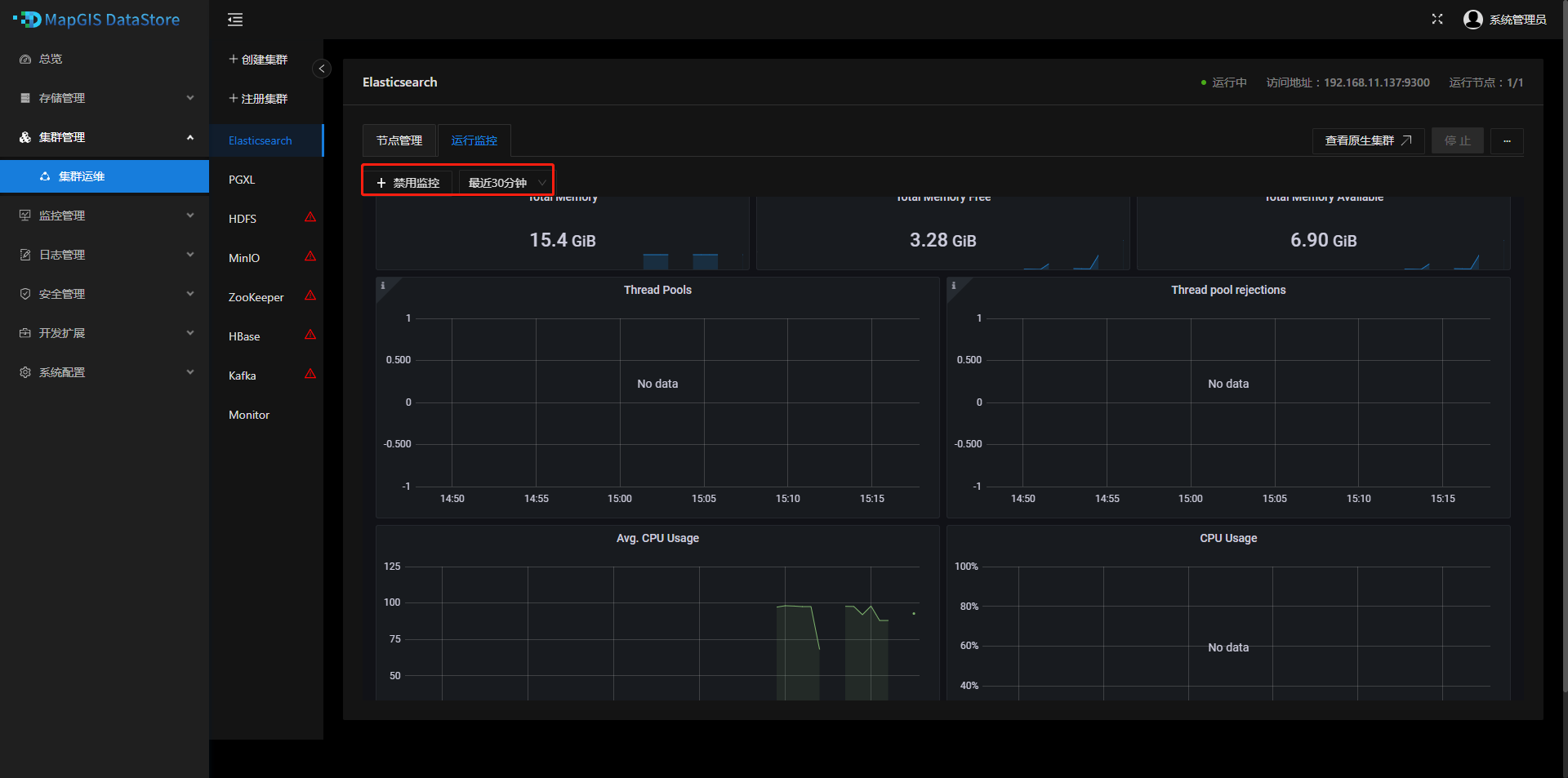Expand the 安全管理 menu chevron
The width and height of the screenshot is (1568, 778).
coord(190,294)
